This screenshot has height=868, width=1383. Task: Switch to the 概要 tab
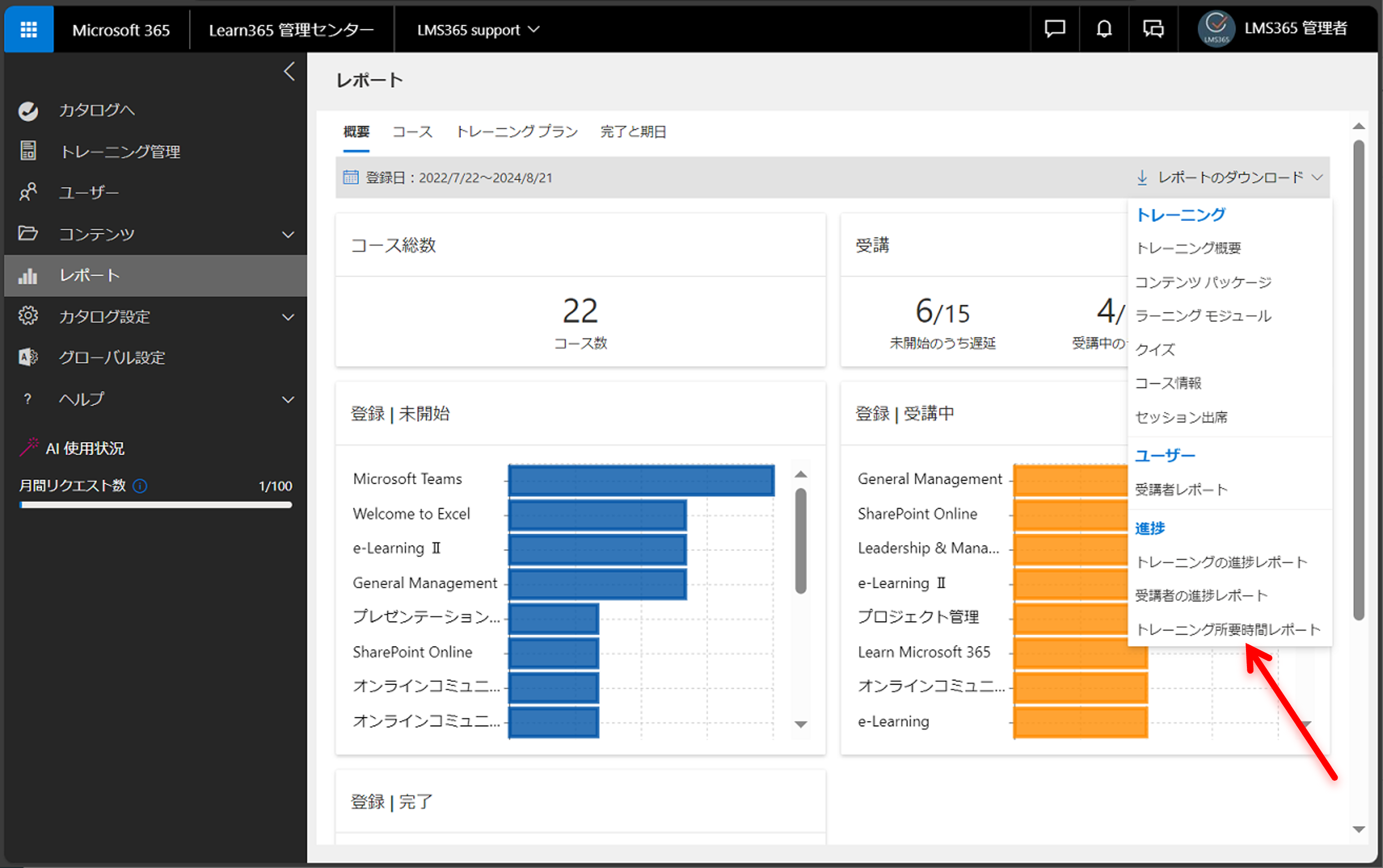[x=356, y=131]
